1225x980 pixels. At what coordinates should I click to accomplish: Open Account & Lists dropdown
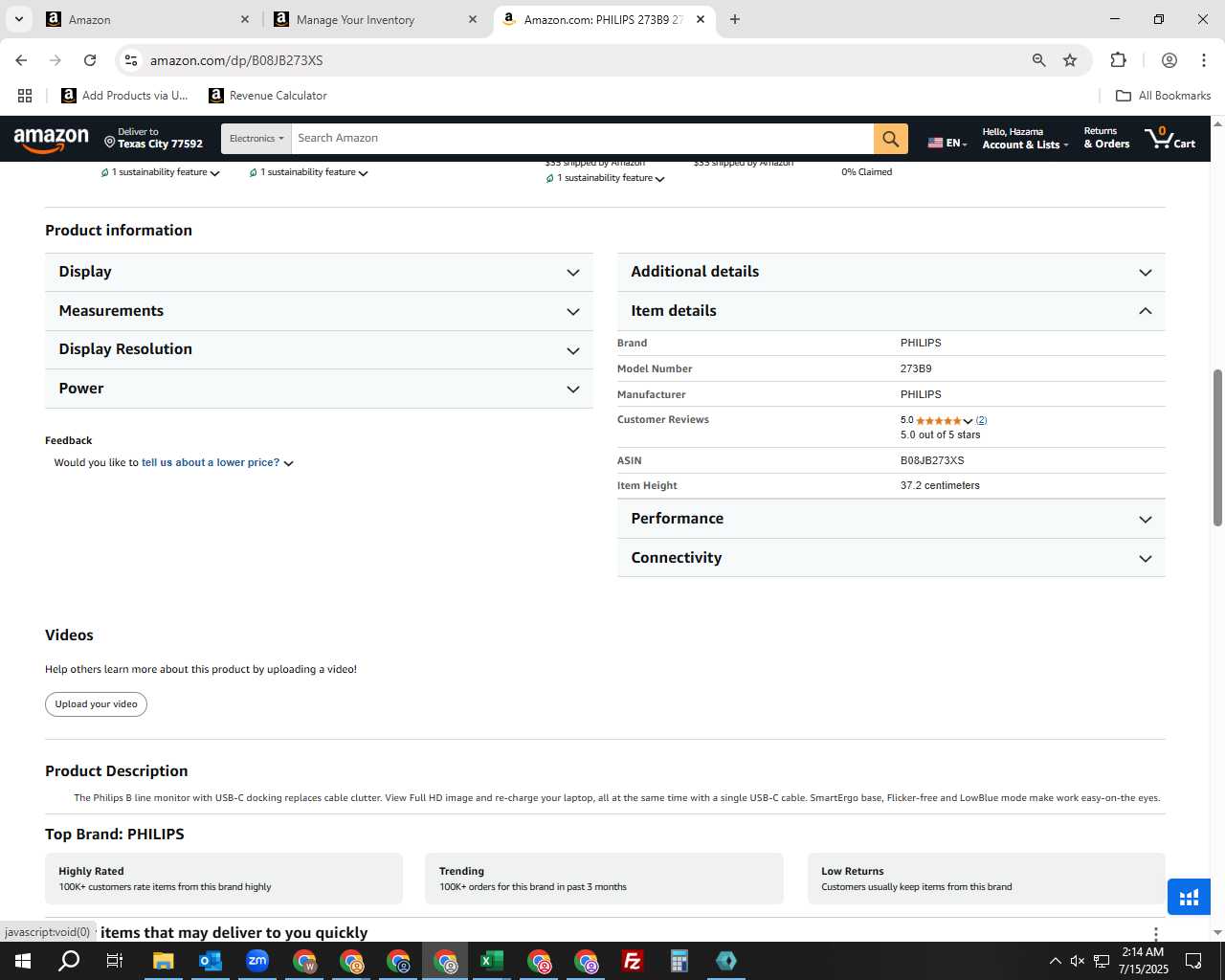[x=1025, y=139]
